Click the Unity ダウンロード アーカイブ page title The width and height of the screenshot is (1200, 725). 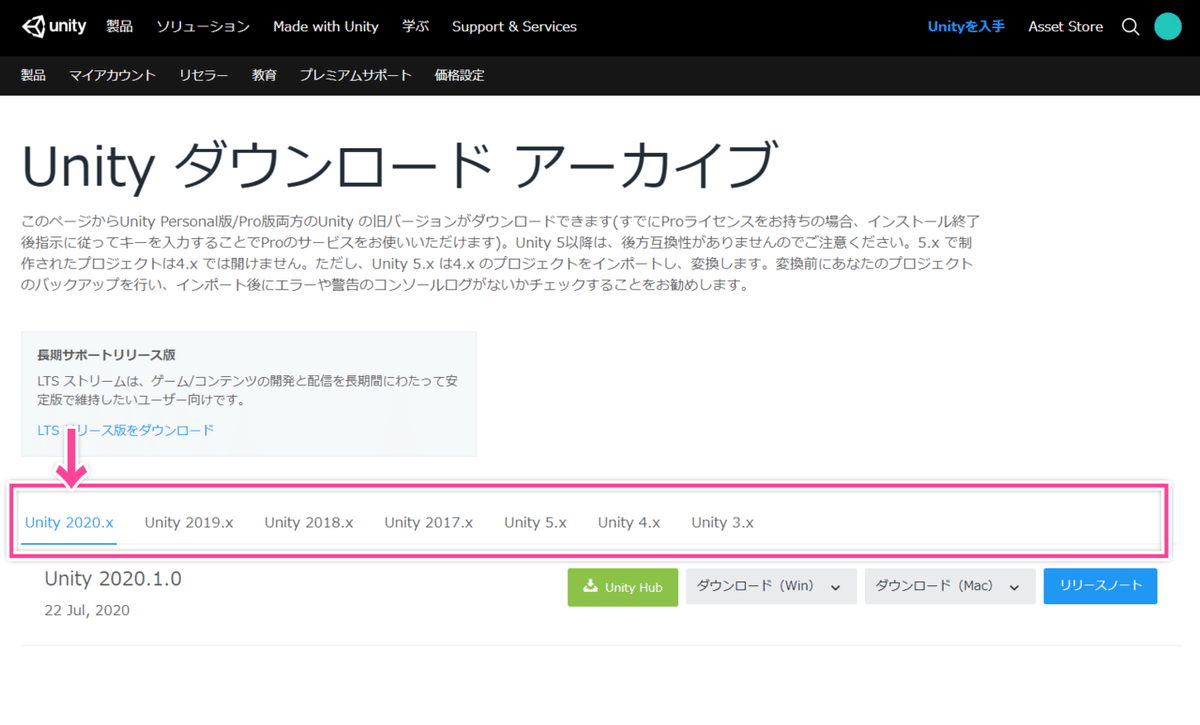[398, 167]
